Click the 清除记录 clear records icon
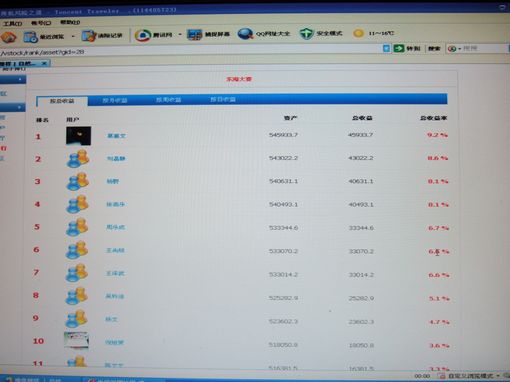This screenshot has width=510, height=382. pyautogui.click(x=89, y=36)
